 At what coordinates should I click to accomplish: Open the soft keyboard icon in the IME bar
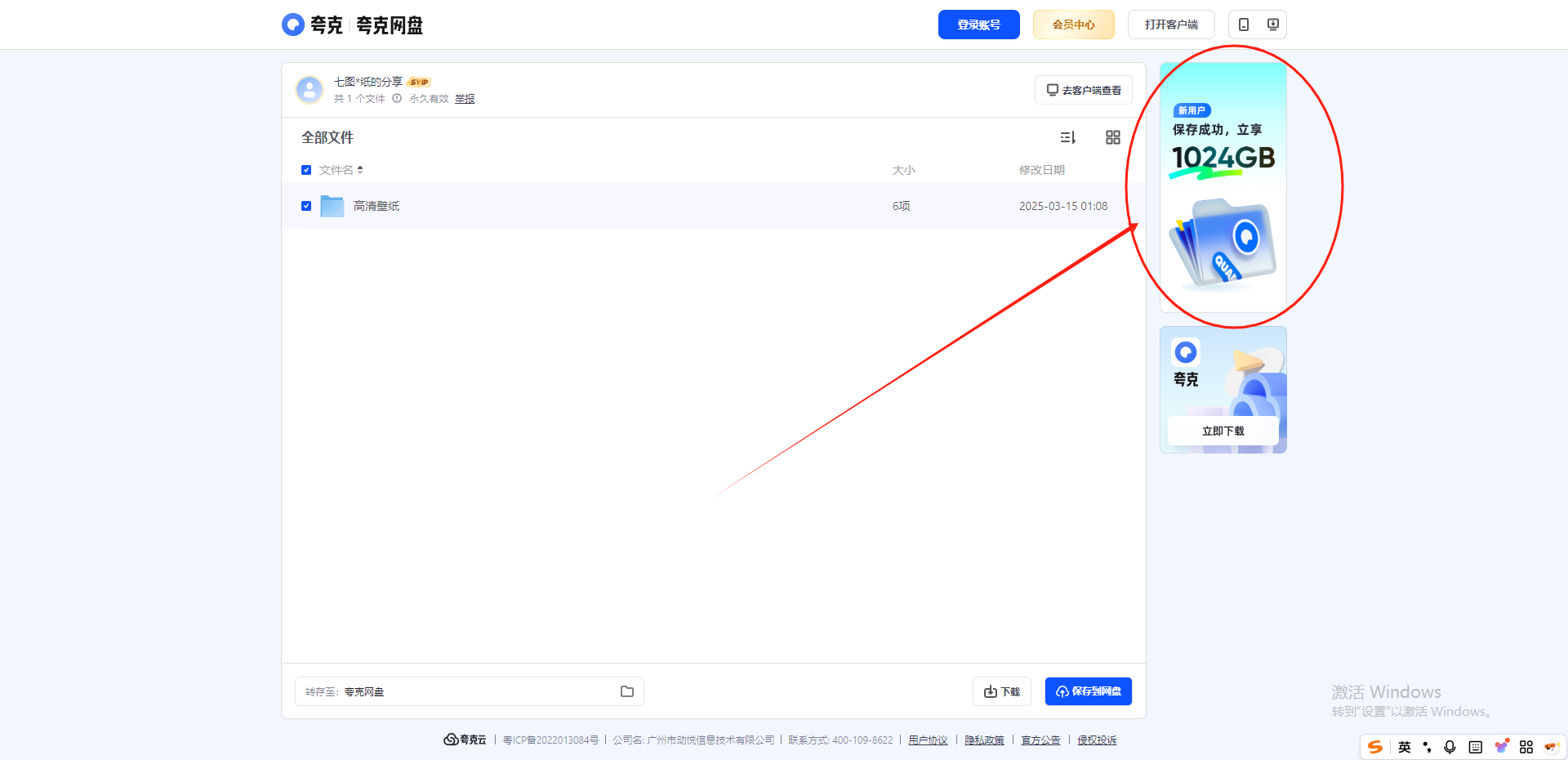[1476, 747]
